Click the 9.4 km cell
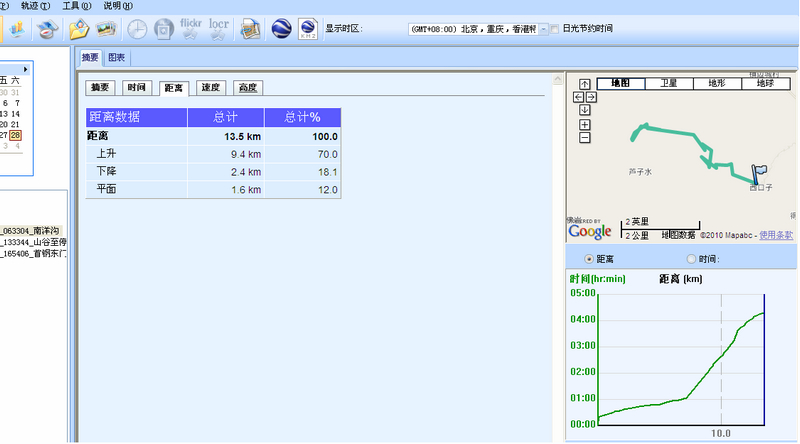The height and width of the screenshot is (444, 800). coord(226,154)
